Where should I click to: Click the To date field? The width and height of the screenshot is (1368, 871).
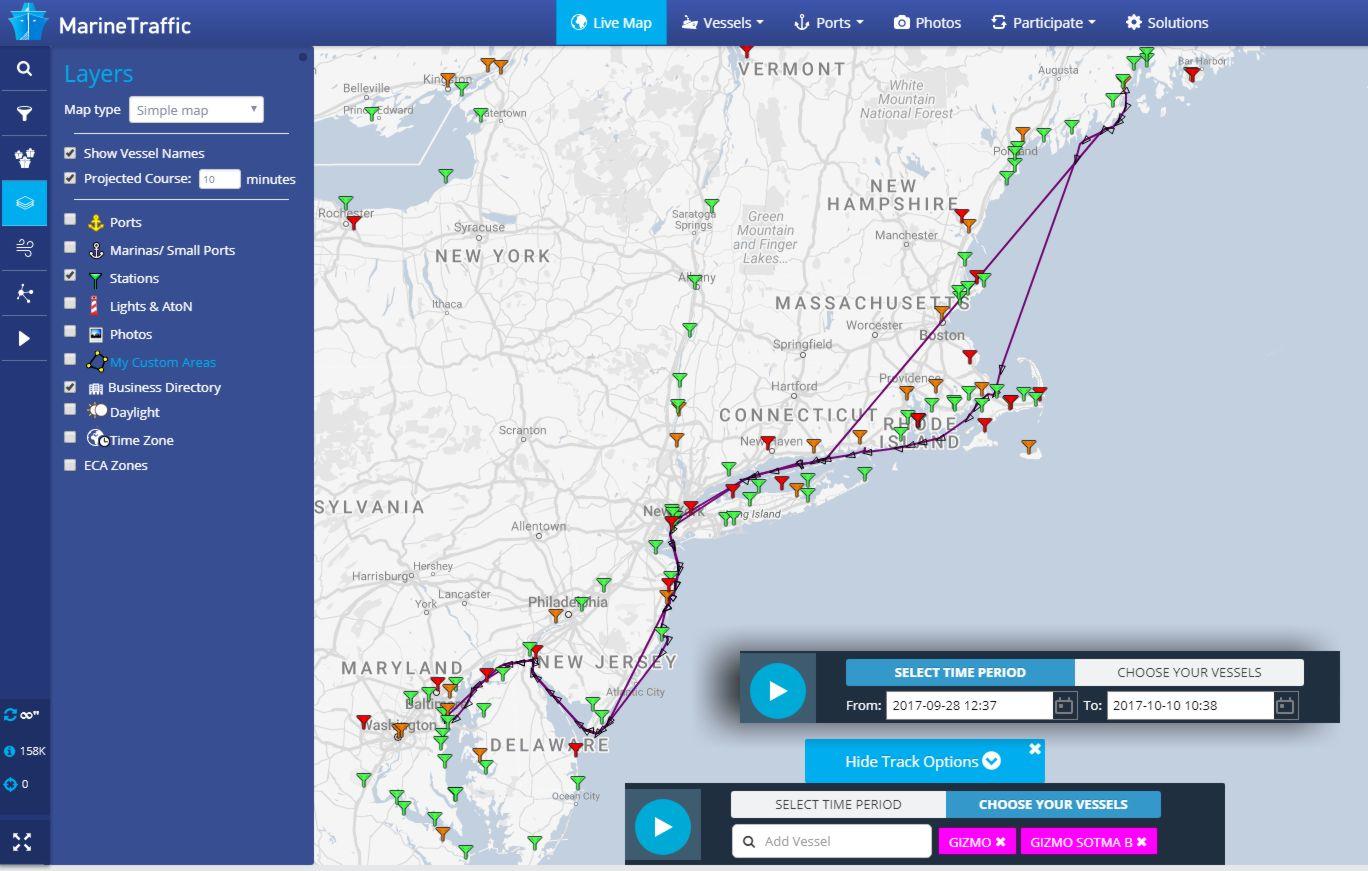[1190, 705]
